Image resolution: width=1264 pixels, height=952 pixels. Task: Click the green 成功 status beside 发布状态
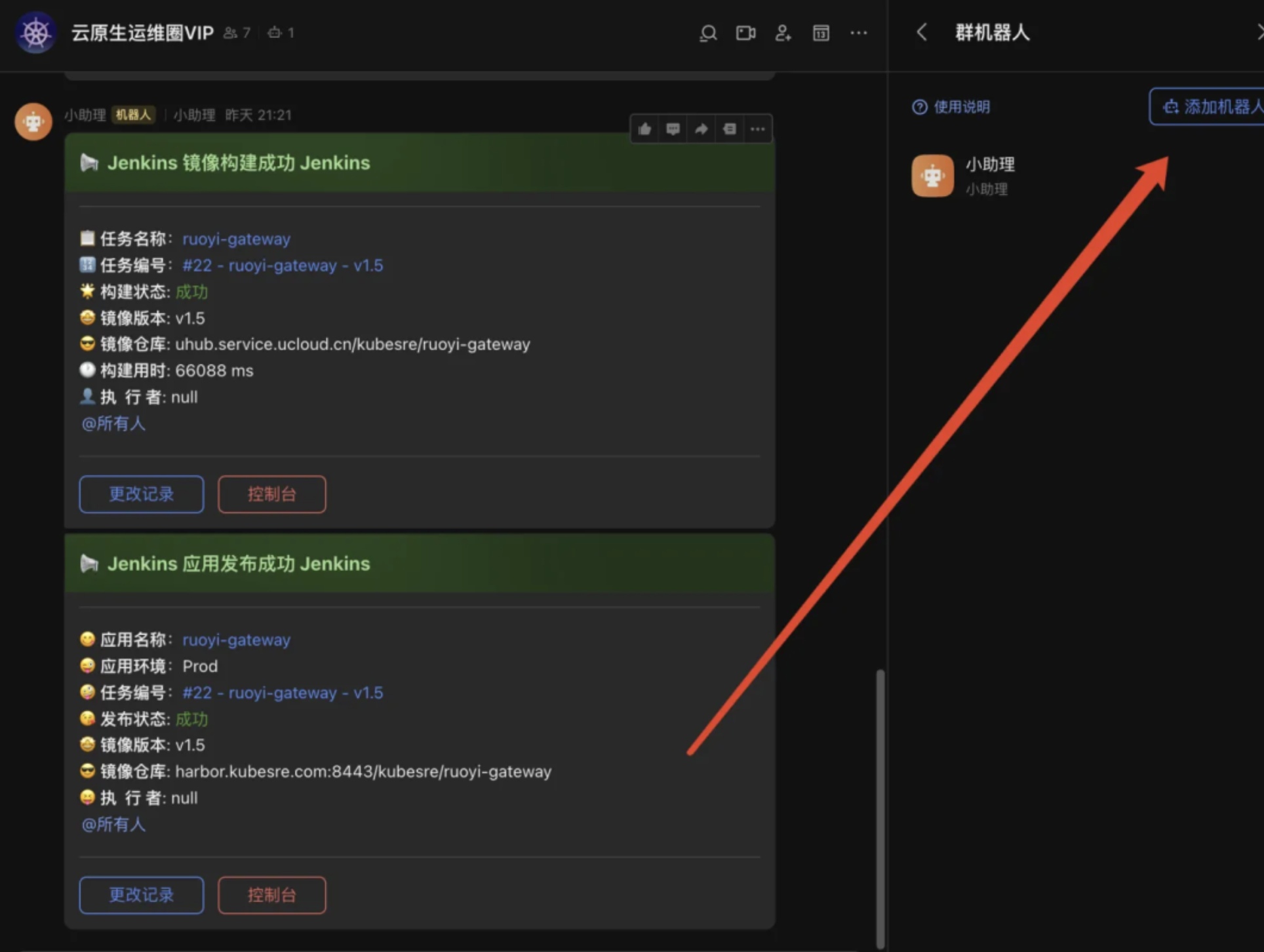(x=191, y=719)
